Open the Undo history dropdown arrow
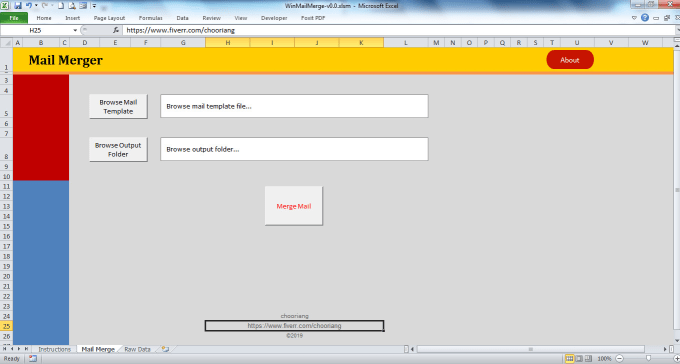The image size is (680, 364). pyautogui.click(x=36, y=6)
